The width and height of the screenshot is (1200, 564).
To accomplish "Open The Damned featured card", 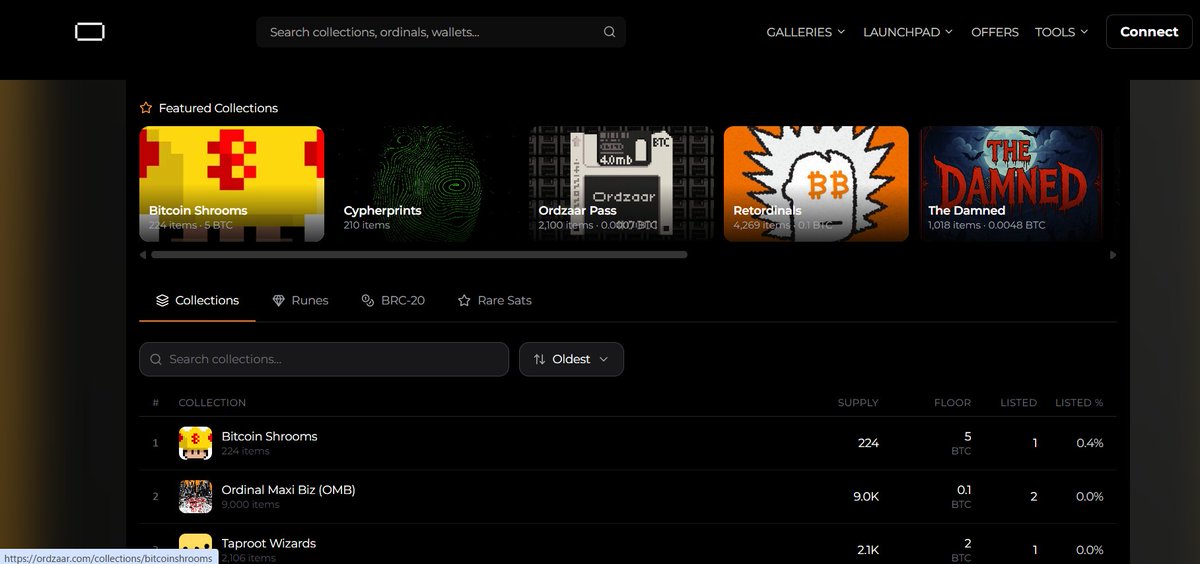I will pos(1011,183).
